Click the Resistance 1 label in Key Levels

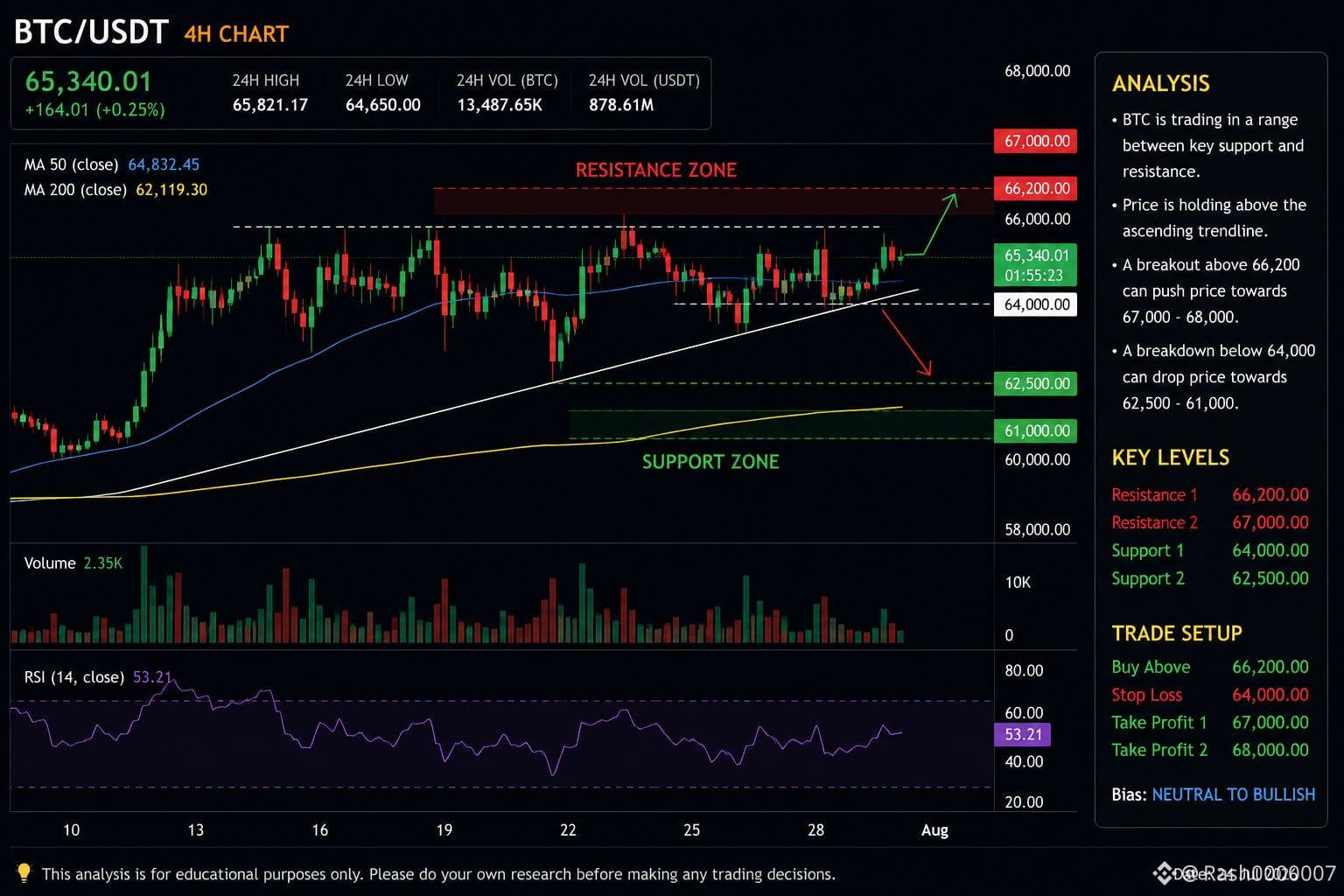coord(1154,495)
